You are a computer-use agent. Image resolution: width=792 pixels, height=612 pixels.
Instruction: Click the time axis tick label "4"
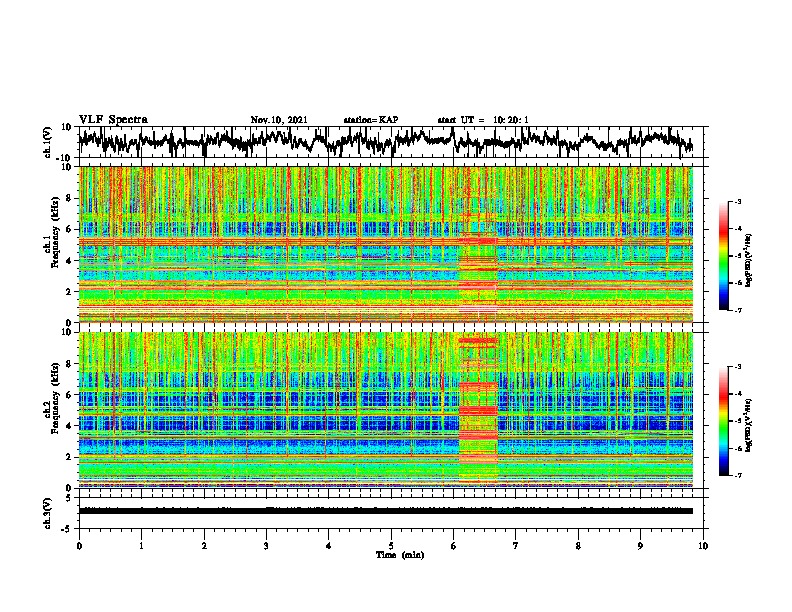point(329,546)
